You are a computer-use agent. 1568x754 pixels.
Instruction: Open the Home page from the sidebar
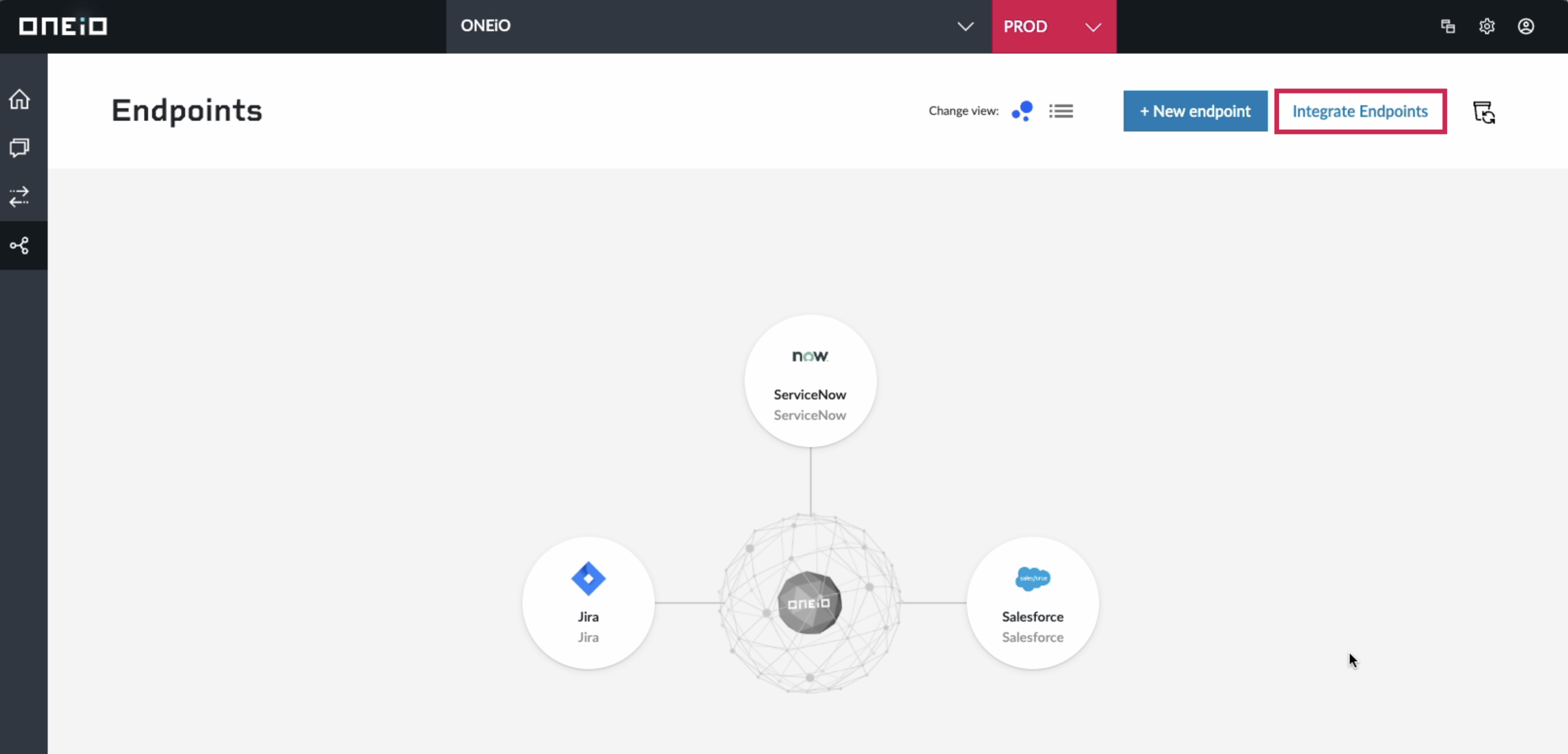19,98
